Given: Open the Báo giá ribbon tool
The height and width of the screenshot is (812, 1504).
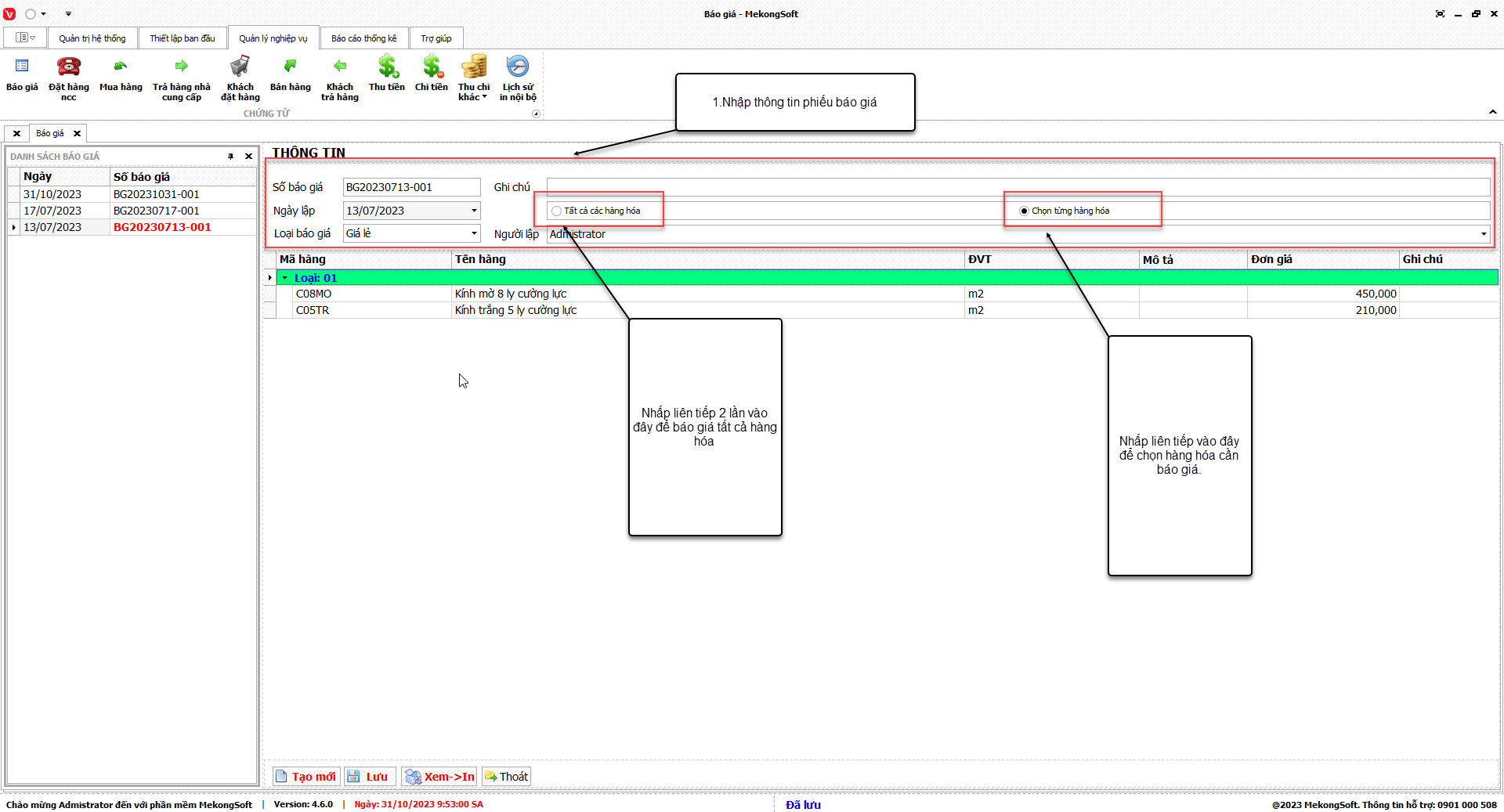Looking at the screenshot, I should [x=22, y=75].
